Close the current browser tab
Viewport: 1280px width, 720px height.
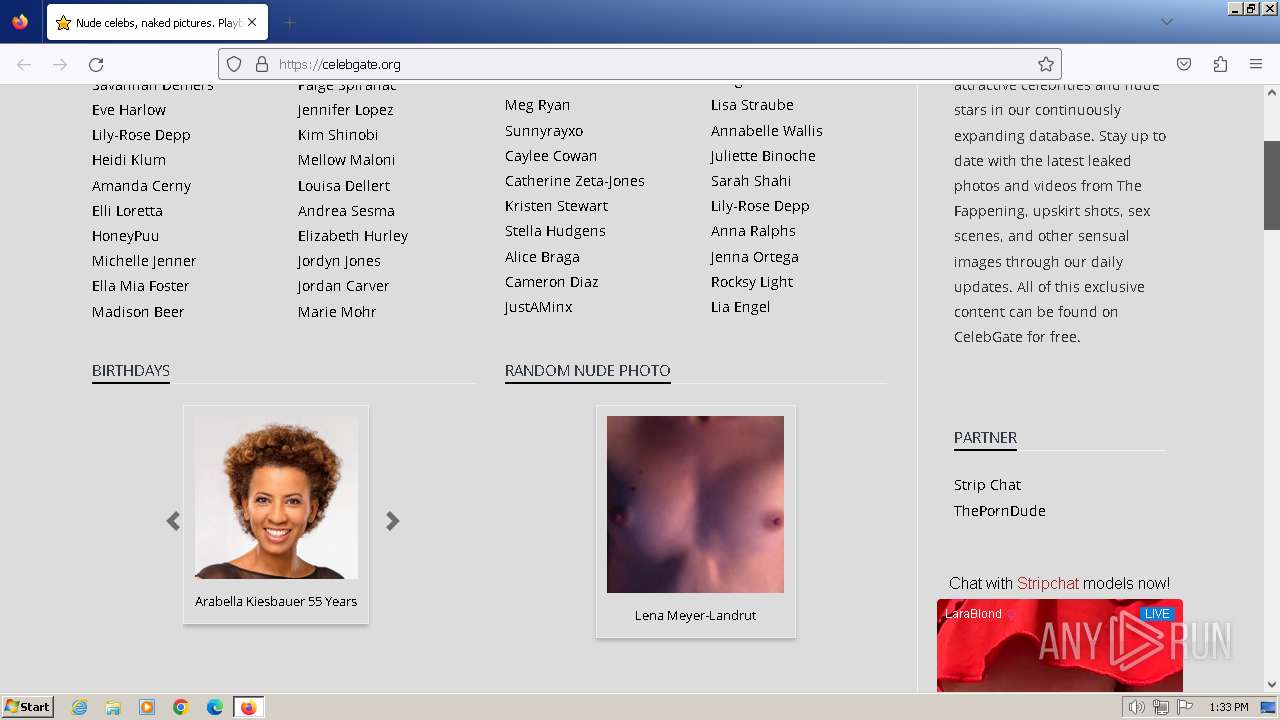pyautogui.click(x=252, y=22)
